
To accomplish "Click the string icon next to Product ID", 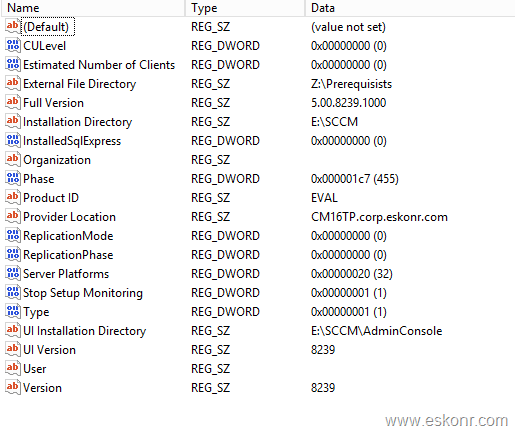I will click(13, 197).
